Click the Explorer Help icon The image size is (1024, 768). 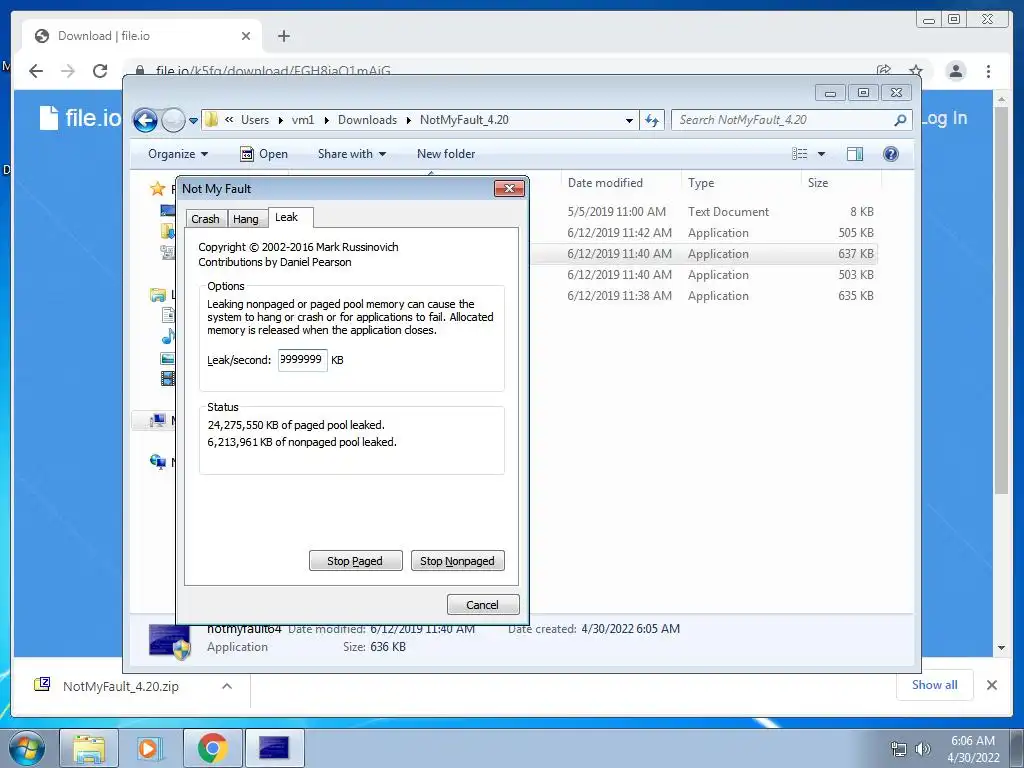pyautogui.click(x=891, y=154)
